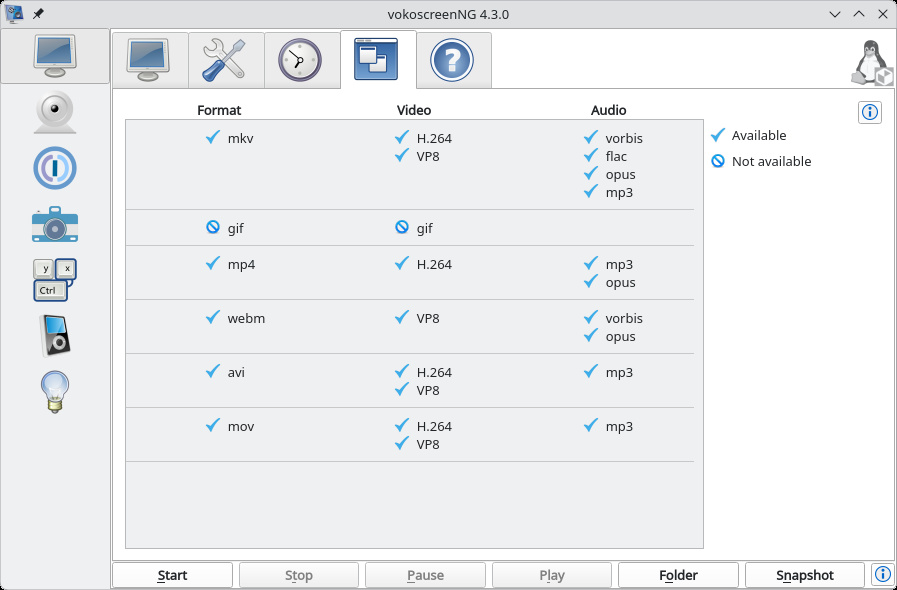Click the Snapshot button
The width and height of the screenshot is (897, 590).
tap(804, 575)
